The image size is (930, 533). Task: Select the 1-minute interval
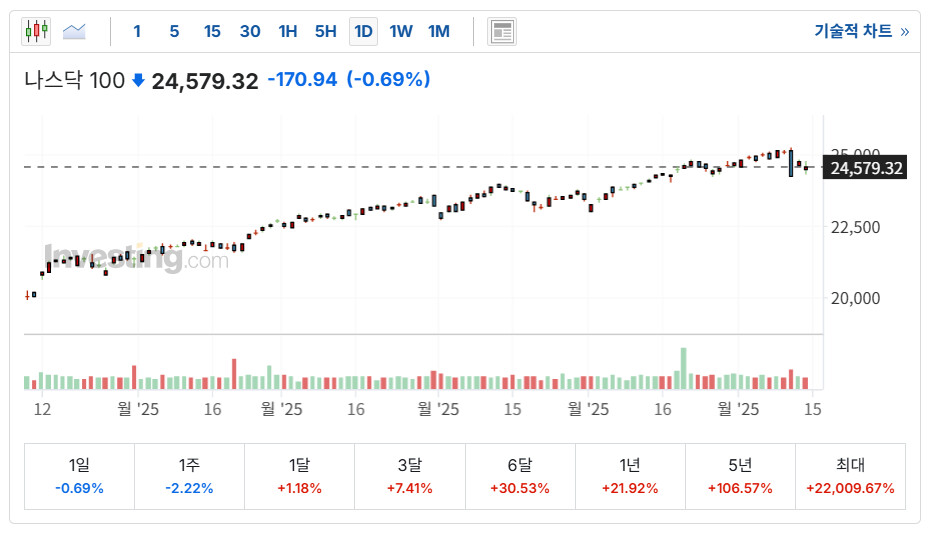(x=137, y=31)
